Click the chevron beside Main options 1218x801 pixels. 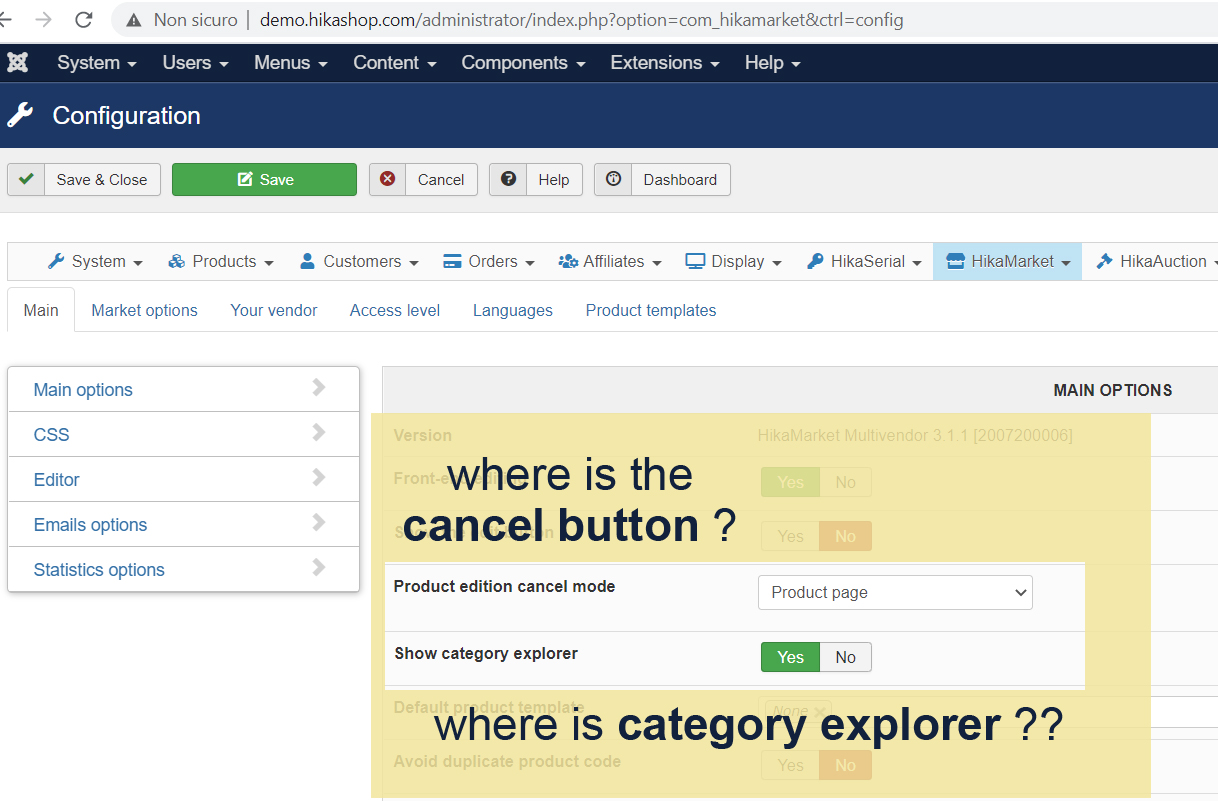point(319,388)
